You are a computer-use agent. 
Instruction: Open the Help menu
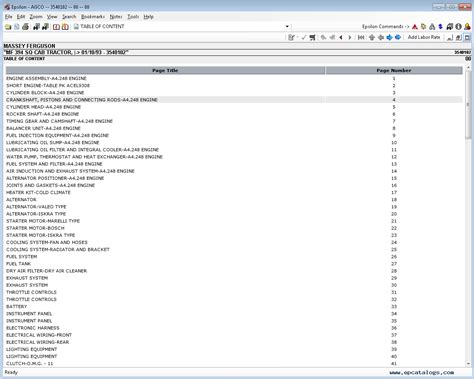pos(148,17)
